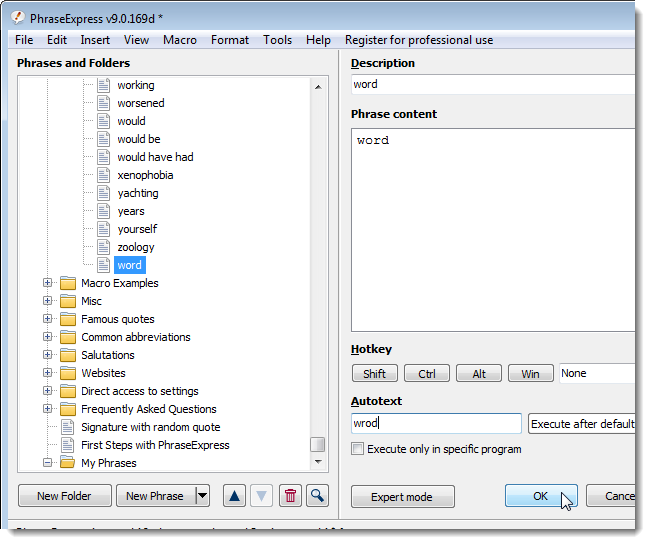
Task: Select the document icon beside zoology
Action: (x=103, y=247)
